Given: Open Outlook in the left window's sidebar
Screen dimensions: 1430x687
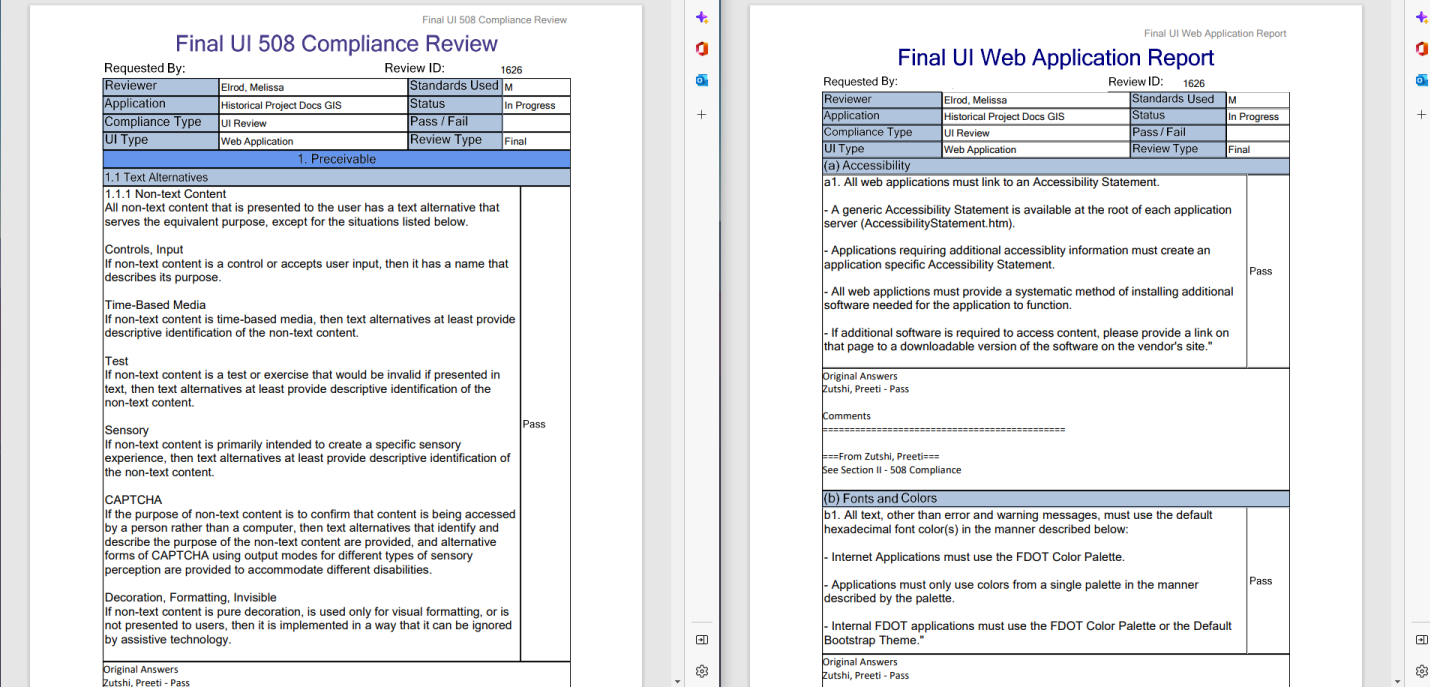Looking at the screenshot, I should (x=702, y=80).
